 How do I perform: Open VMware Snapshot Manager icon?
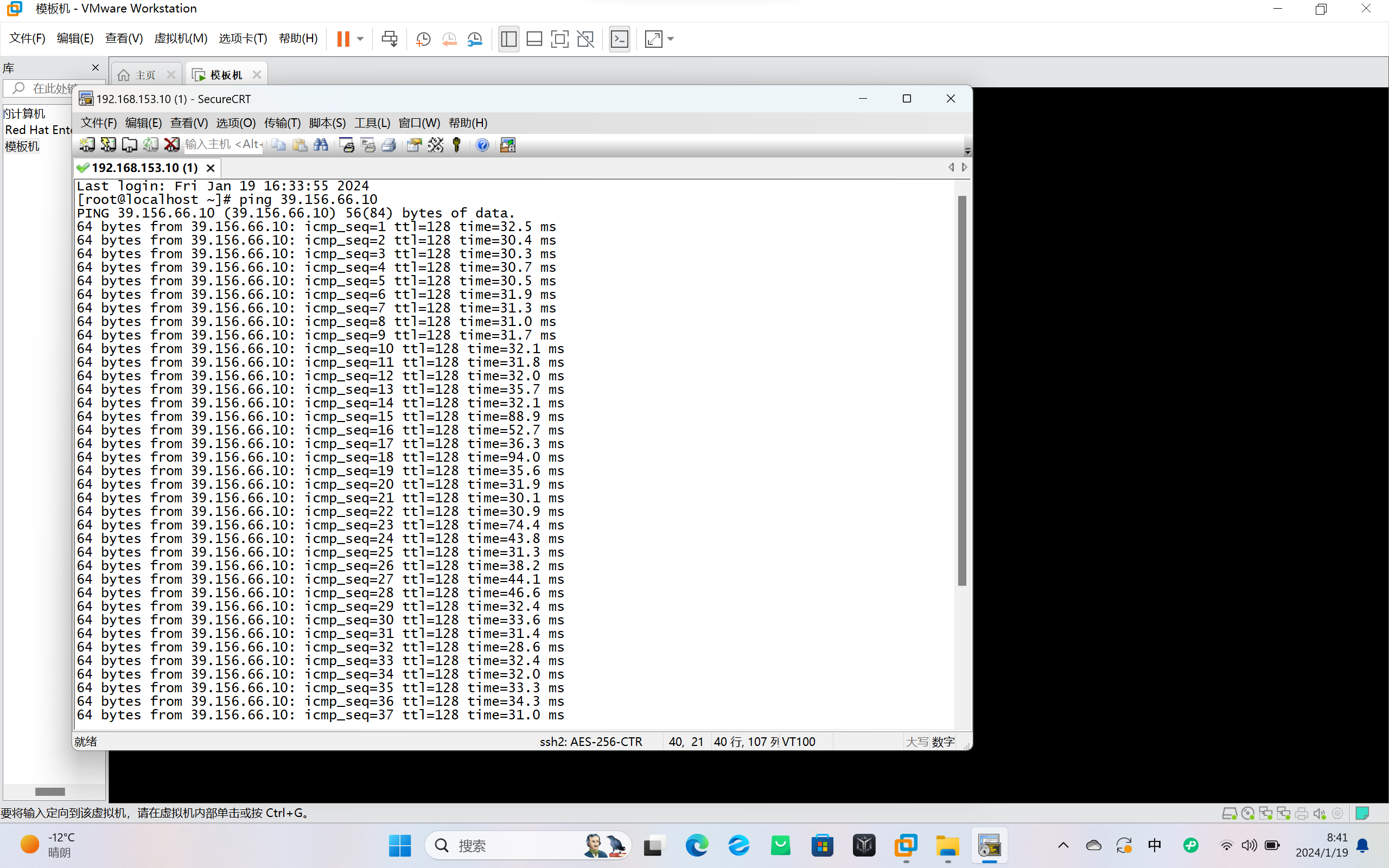pos(475,39)
